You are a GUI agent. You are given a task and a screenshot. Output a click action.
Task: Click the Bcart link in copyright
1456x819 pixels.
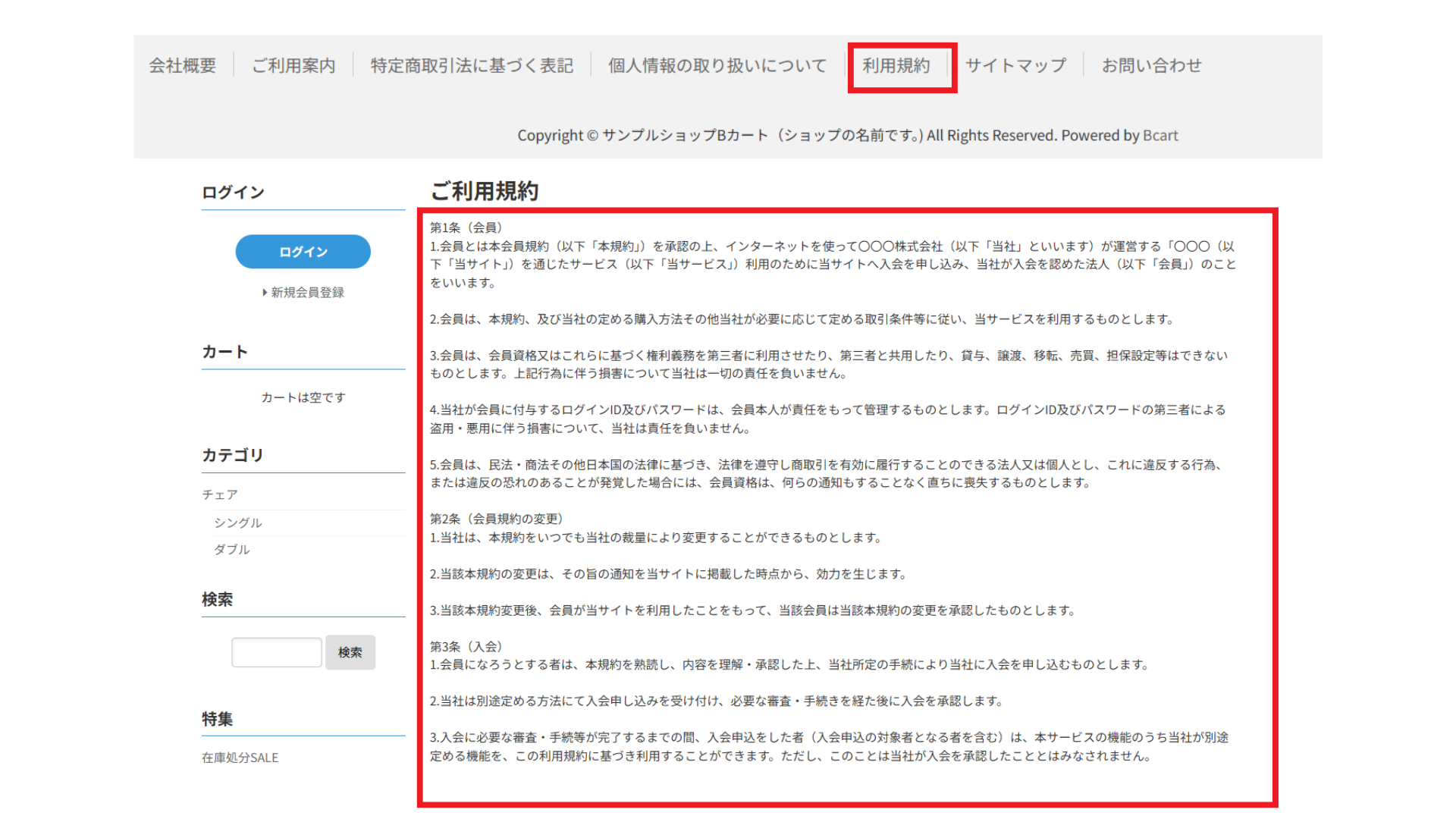[x=1160, y=136]
